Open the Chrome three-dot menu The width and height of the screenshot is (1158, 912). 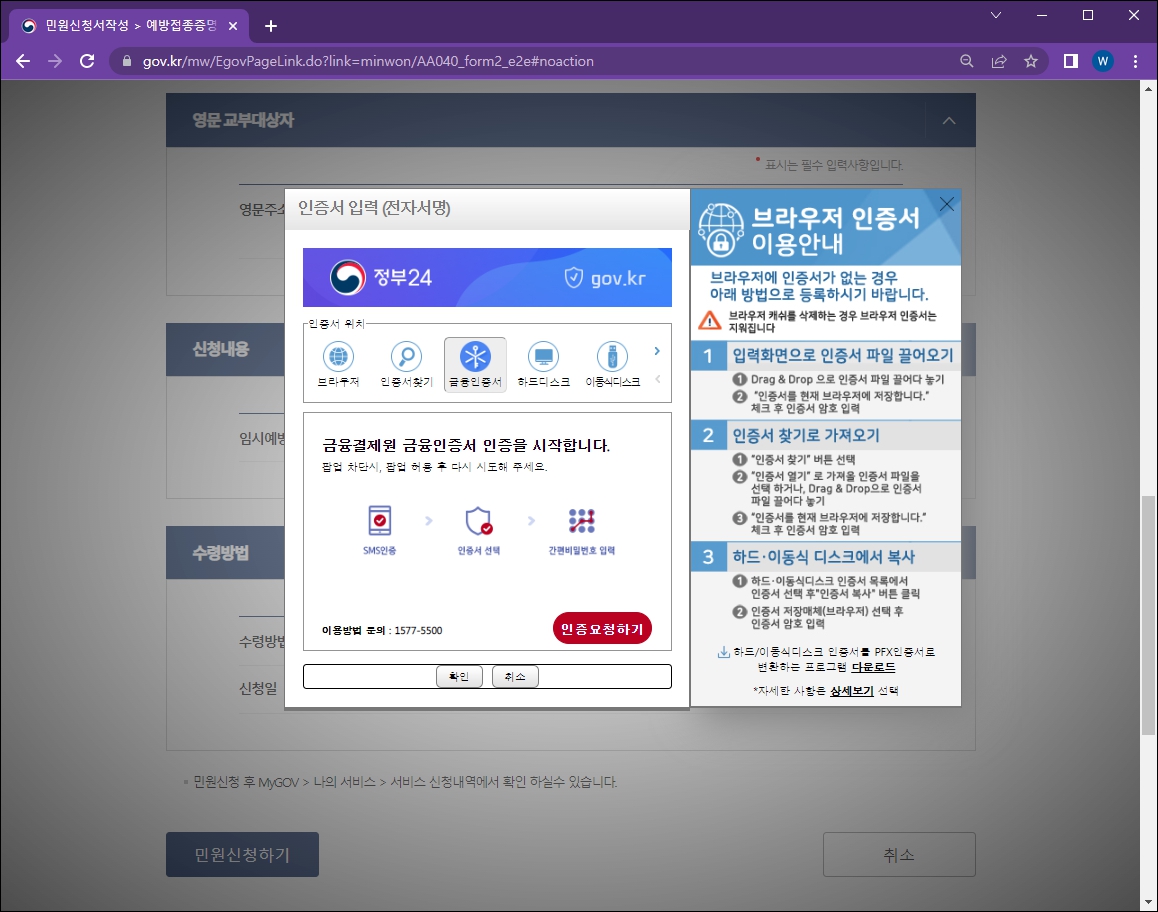tap(1134, 61)
